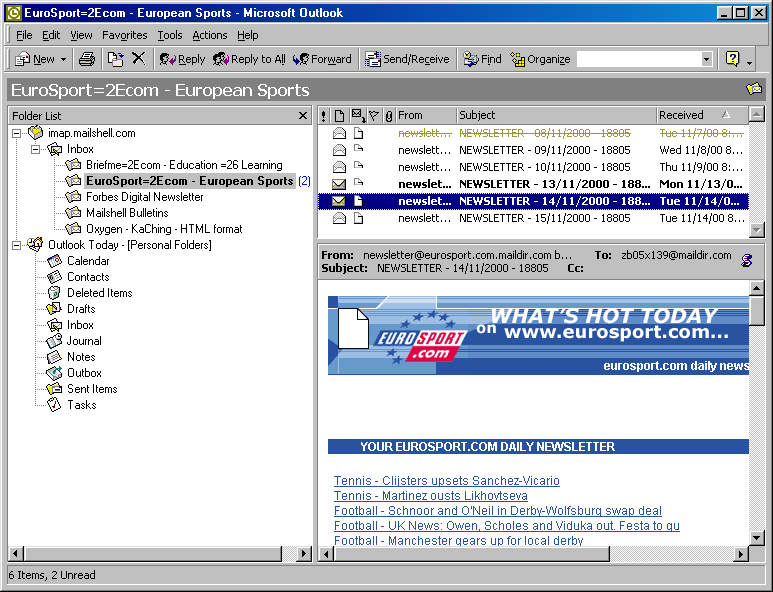Click the Send/Receive button
The image size is (773, 592).
pyautogui.click(x=407, y=60)
